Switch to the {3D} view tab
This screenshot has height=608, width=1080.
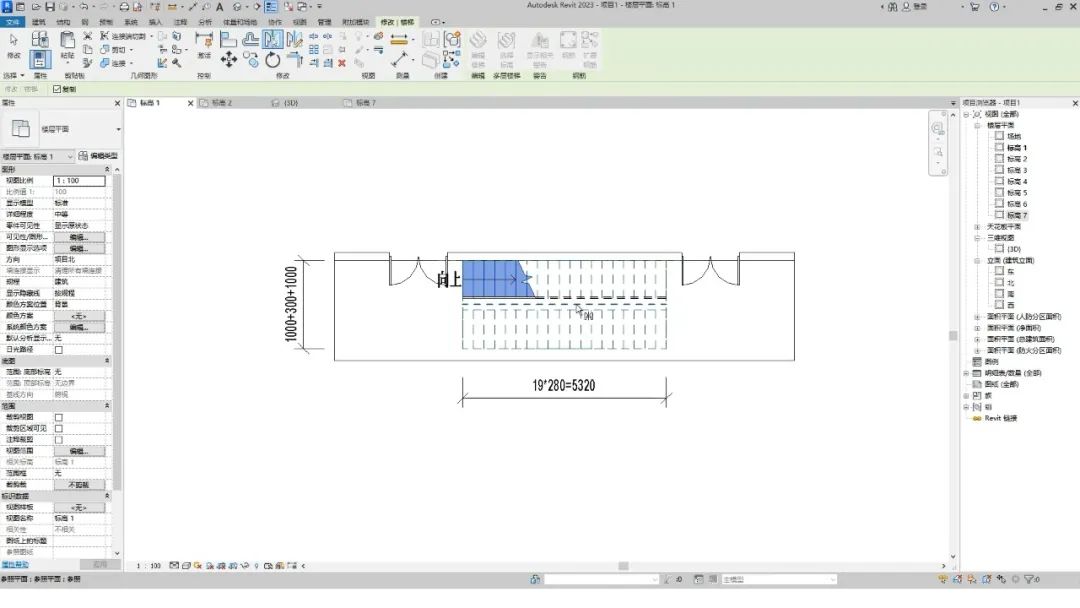pyautogui.click(x=291, y=103)
